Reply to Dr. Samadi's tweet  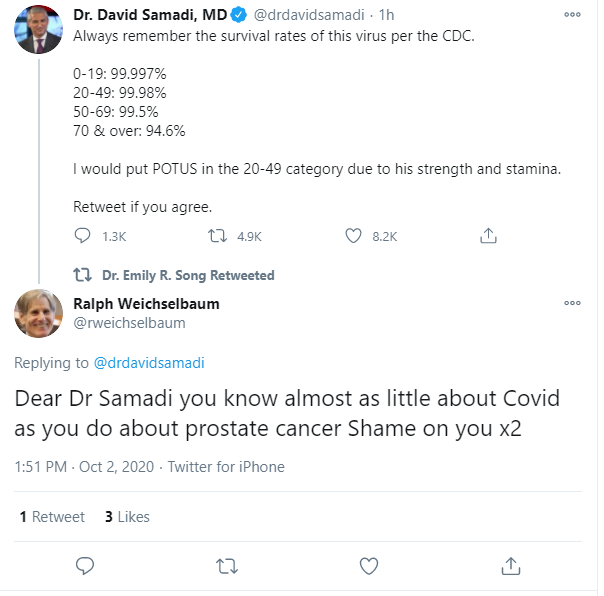click(x=85, y=236)
